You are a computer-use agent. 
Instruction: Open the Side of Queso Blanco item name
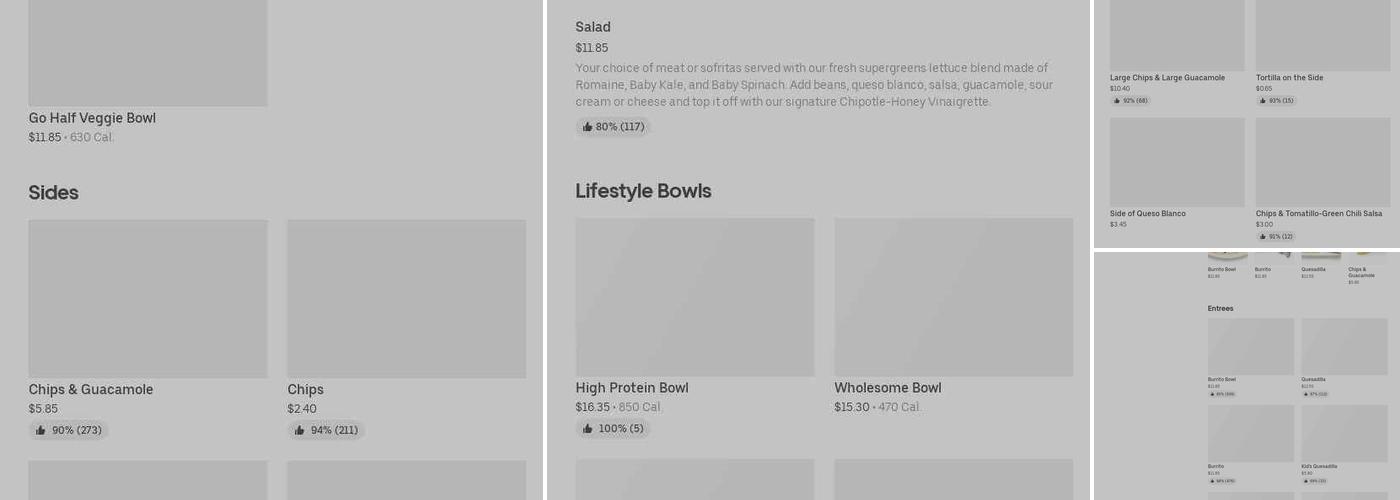point(1148,214)
